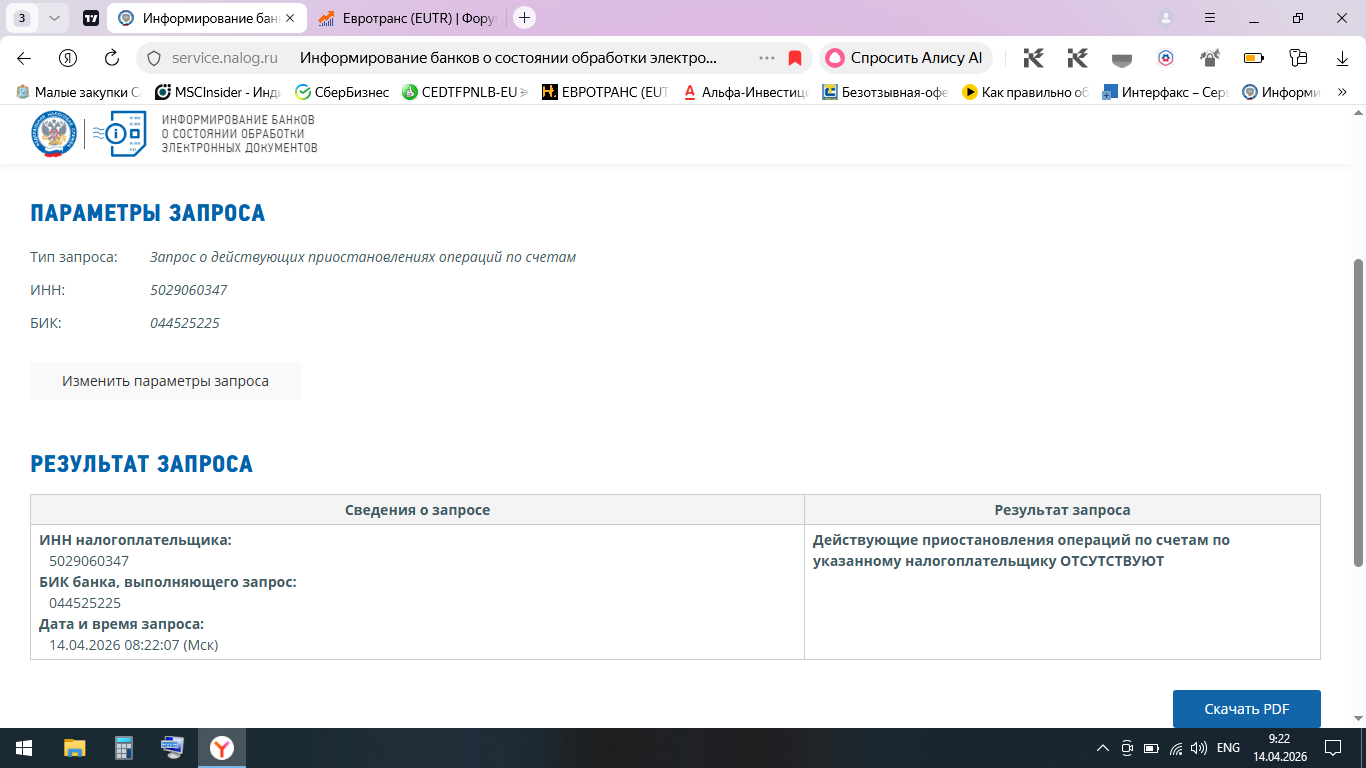Viewport: 1366px width, 768px height.
Task: Click the Сведения о запросе column header
Action: pos(417,510)
